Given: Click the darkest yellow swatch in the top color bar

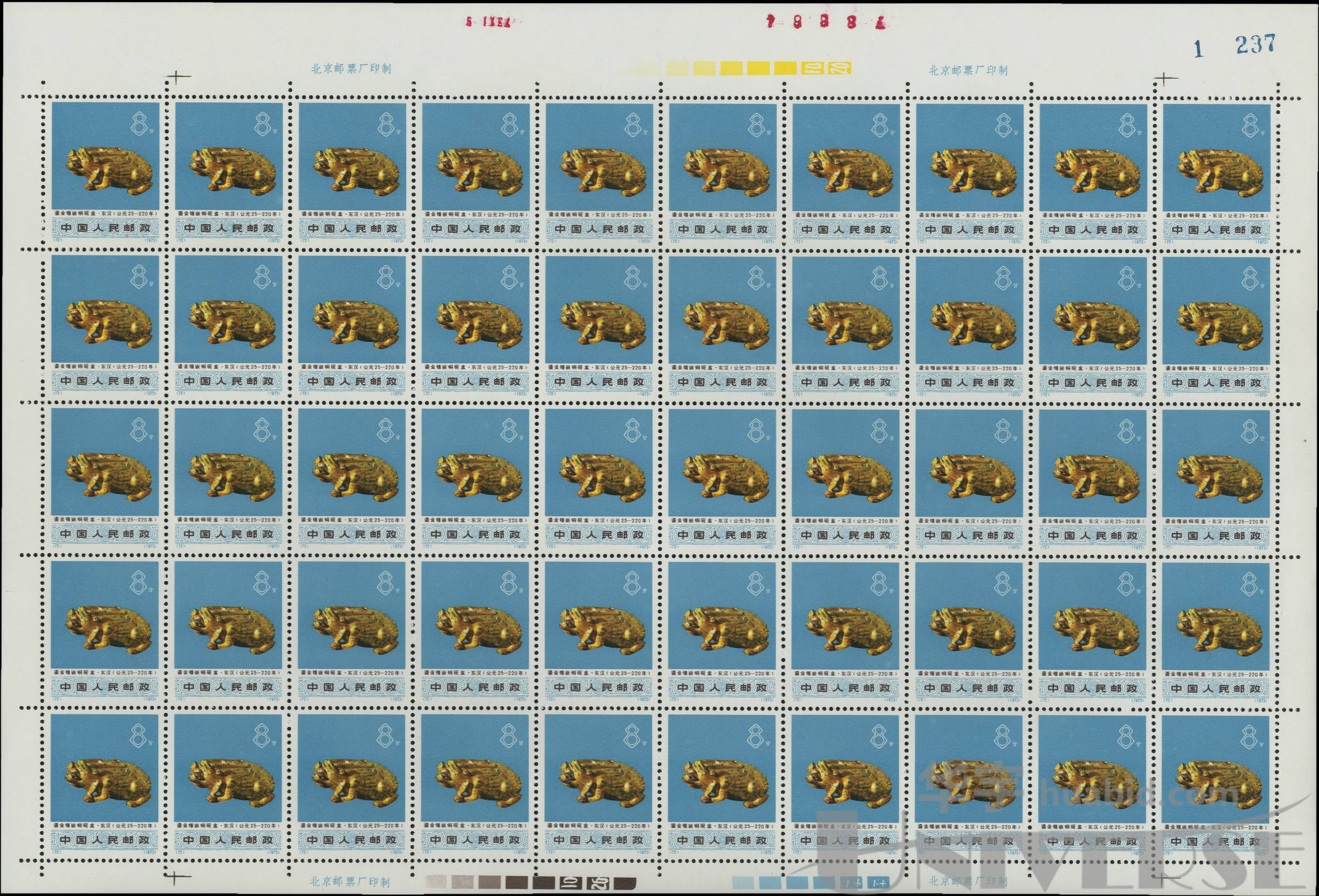Looking at the screenshot, I should (x=786, y=69).
